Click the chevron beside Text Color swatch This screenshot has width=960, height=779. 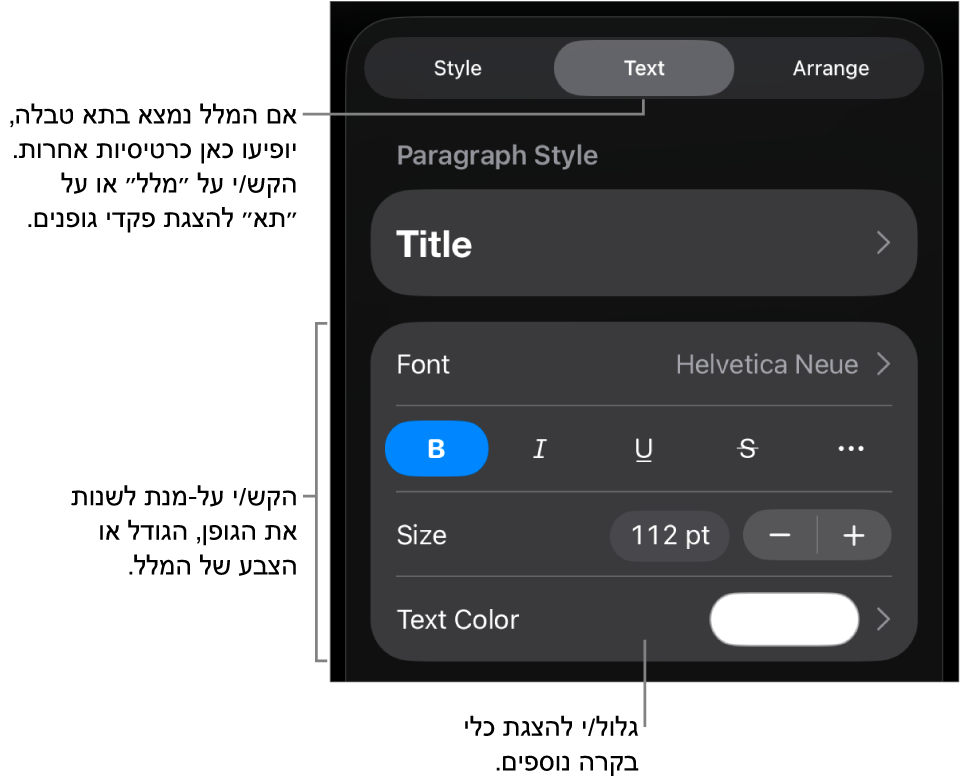[x=883, y=619]
